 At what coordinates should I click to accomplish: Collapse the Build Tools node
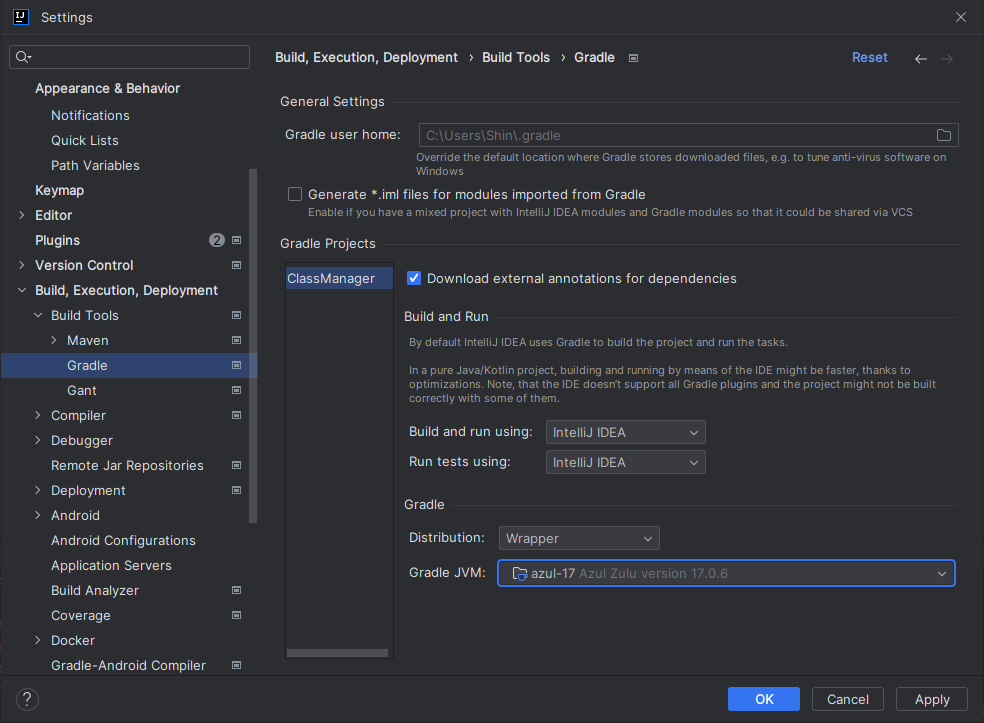(x=38, y=315)
